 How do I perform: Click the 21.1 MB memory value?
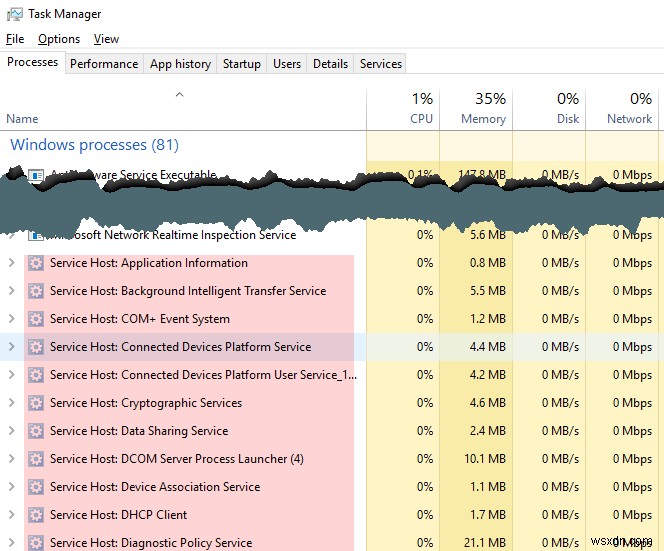pyautogui.click(x=485, y=543)
